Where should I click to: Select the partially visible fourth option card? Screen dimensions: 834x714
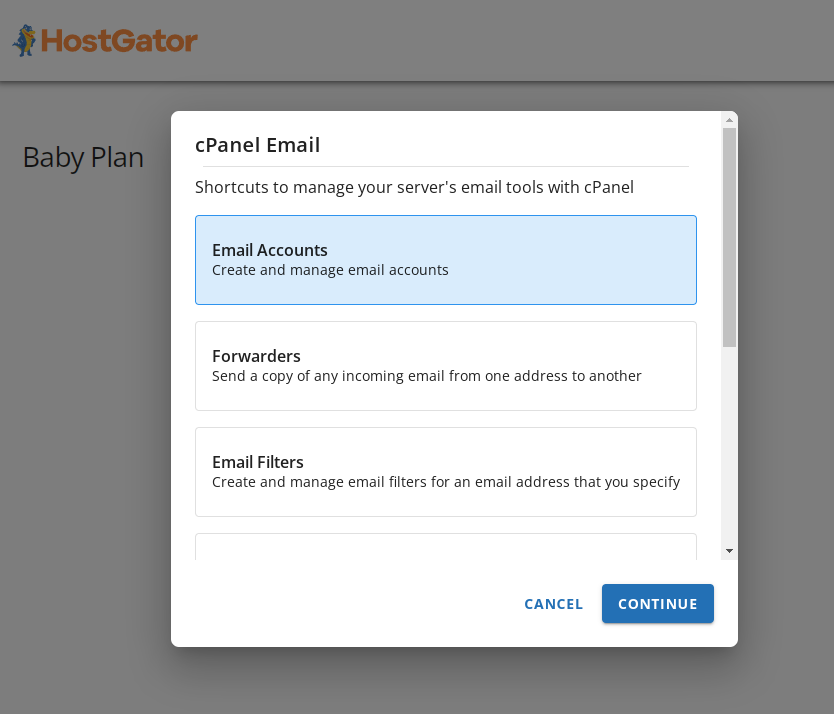tap(445, 547)
